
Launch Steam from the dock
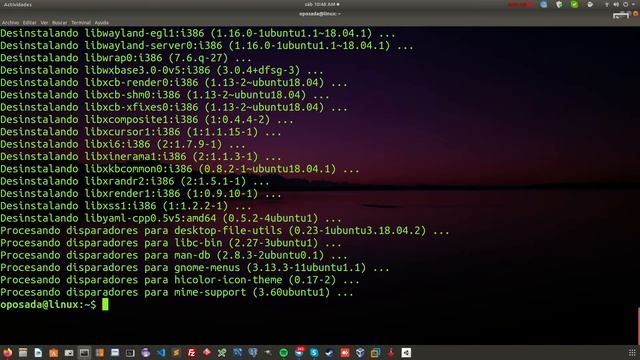pos(329,353)
